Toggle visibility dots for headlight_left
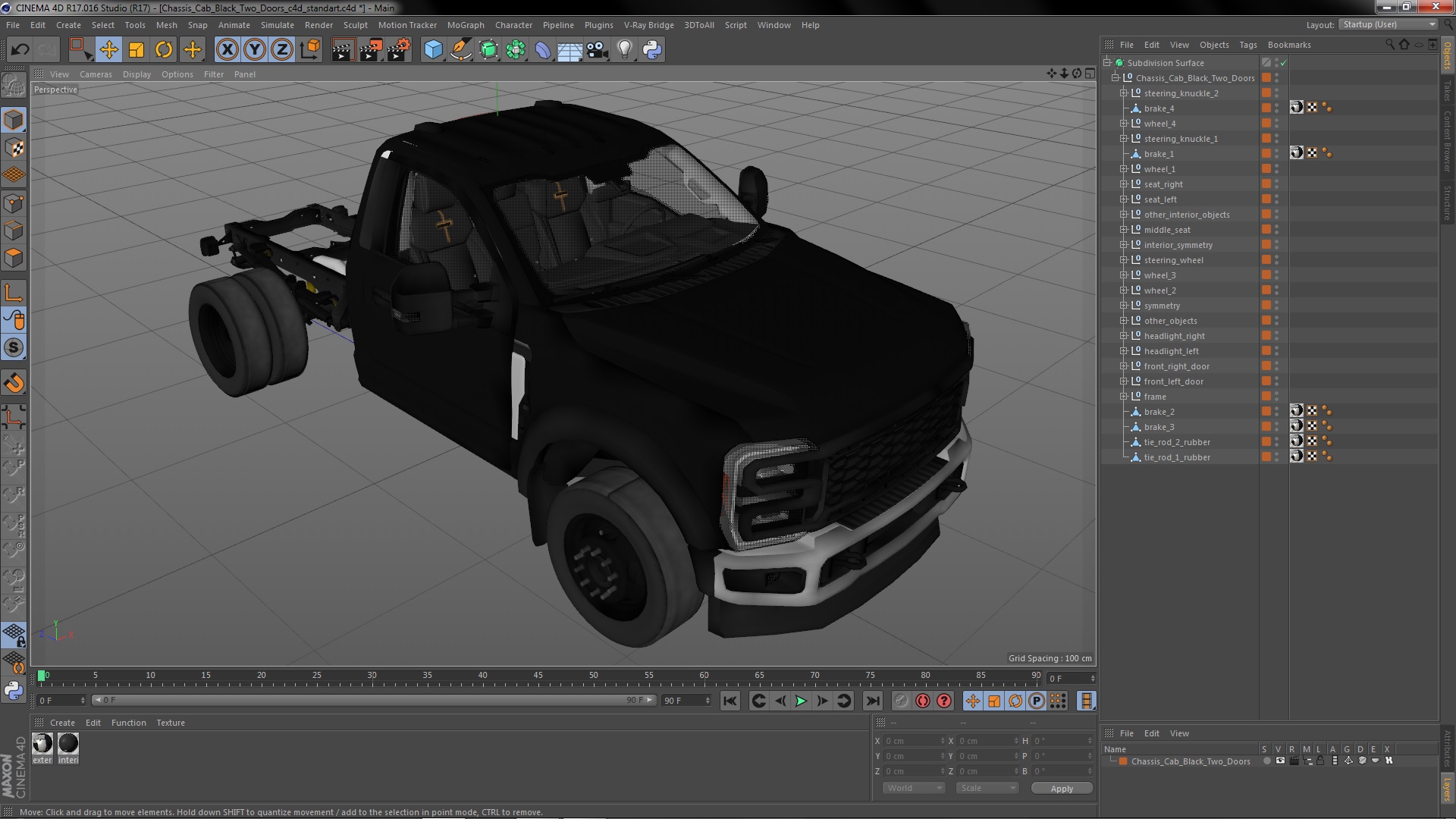This screenshot has width=1456, height=819. point(1276,351)
